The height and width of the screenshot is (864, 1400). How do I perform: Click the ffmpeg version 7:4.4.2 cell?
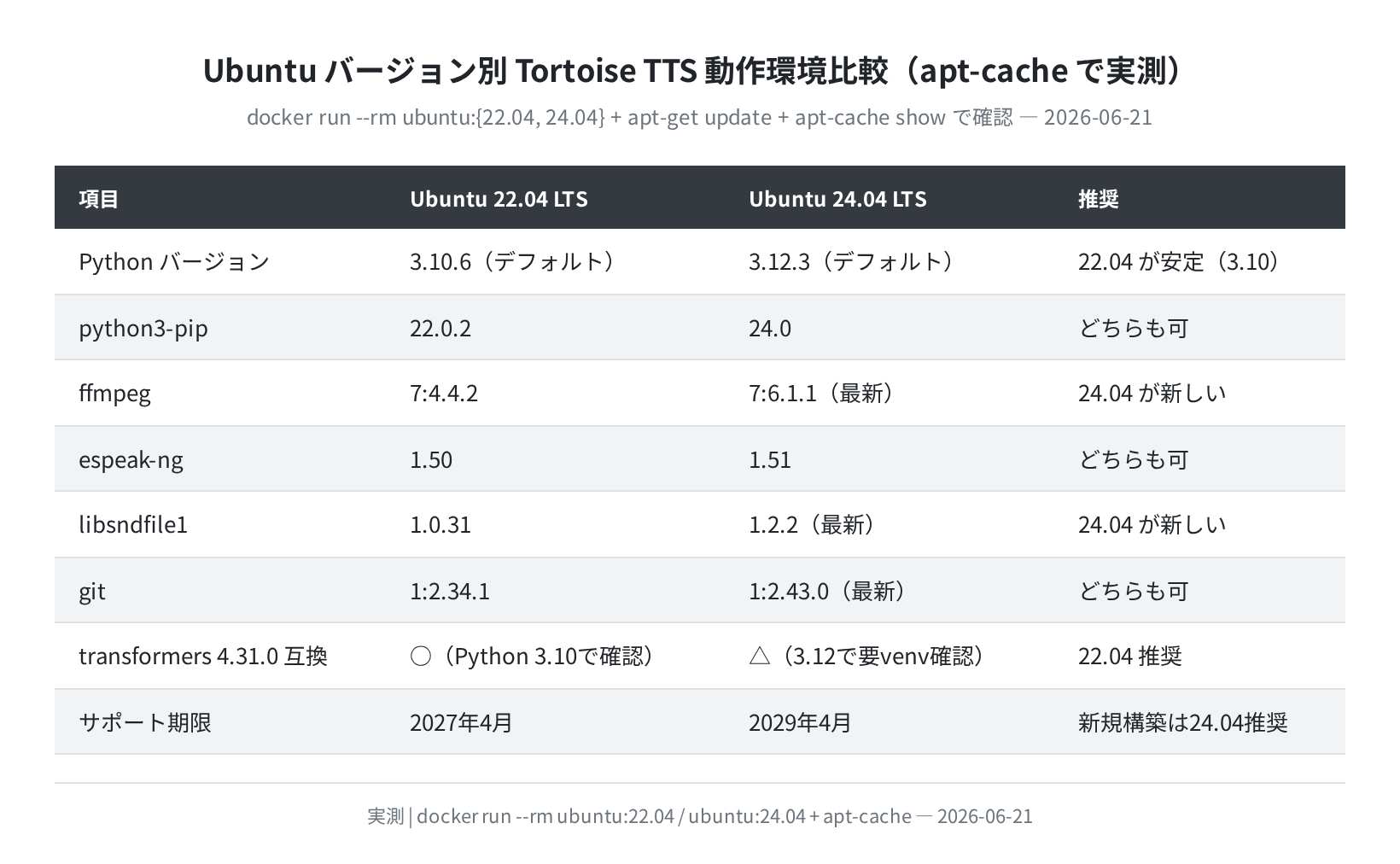click(444, 393)
